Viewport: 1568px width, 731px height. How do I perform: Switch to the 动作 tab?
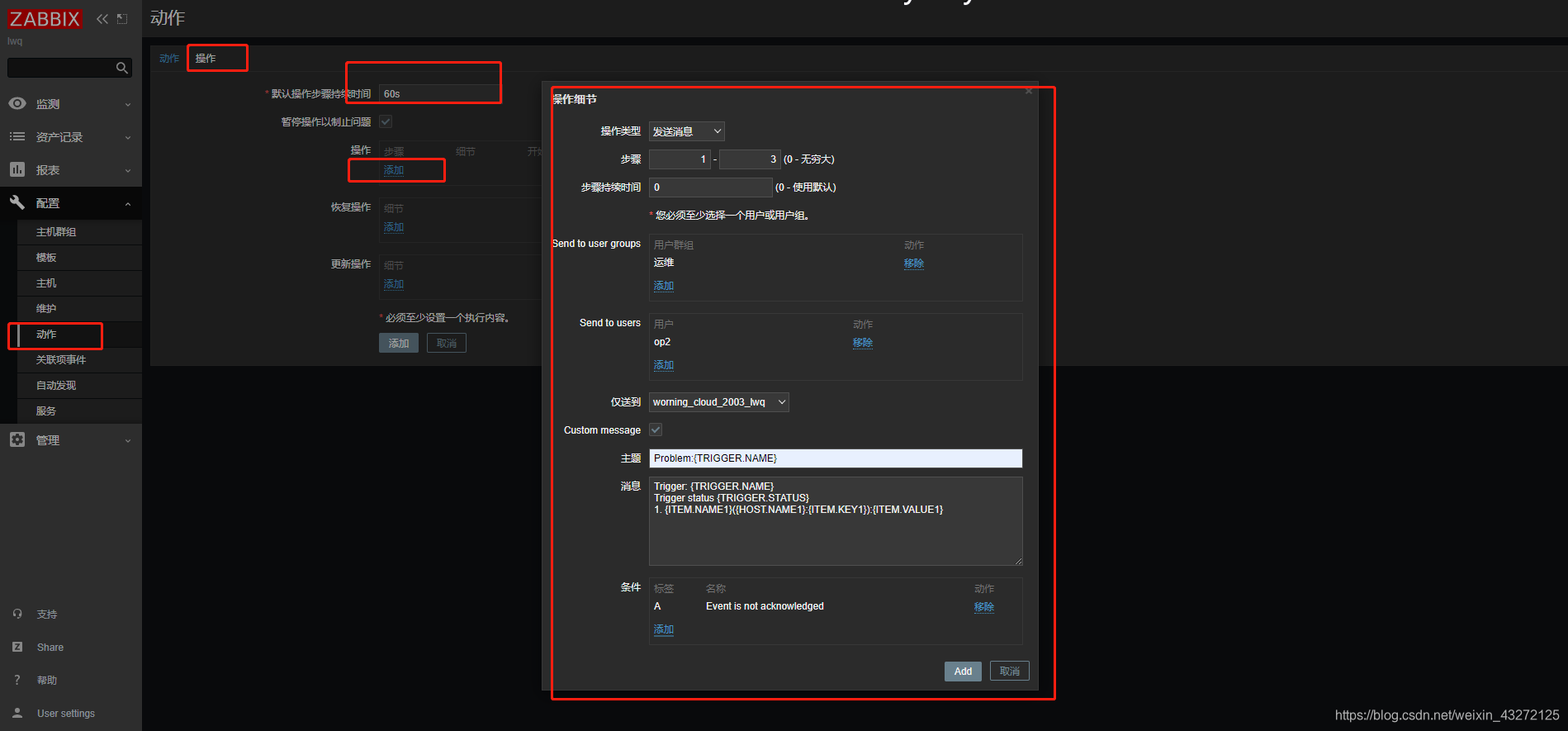169,59
